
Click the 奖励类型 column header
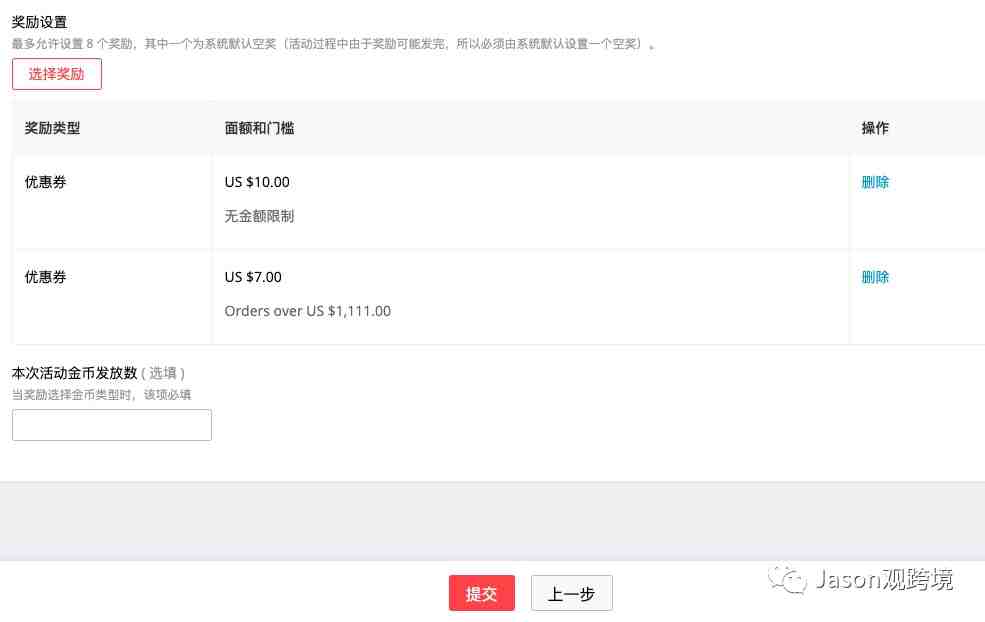tap(52, 128)
